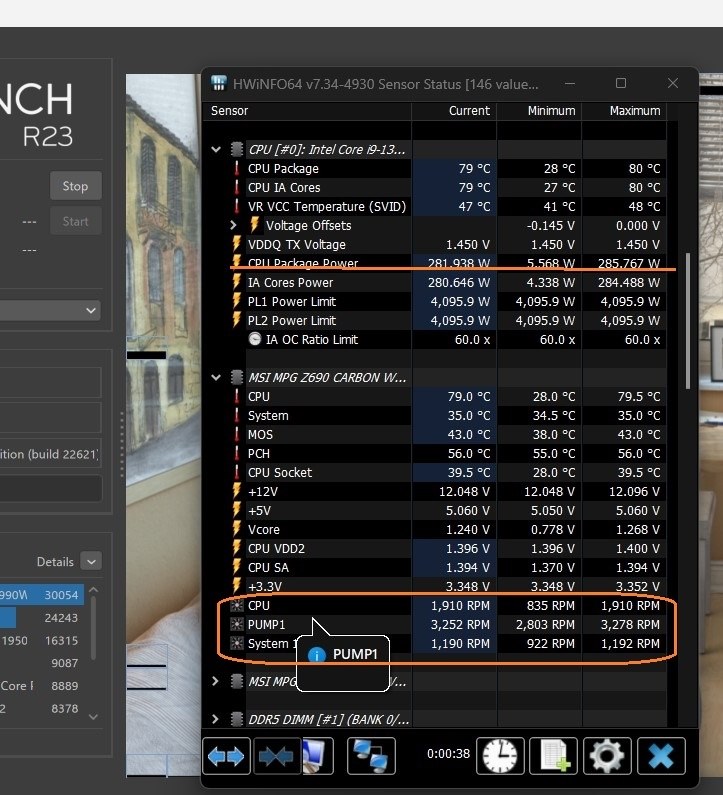Click the PL1 Power Limit lightning icon
The width and height of the screenshot is (723, 795).
point(236,301)
